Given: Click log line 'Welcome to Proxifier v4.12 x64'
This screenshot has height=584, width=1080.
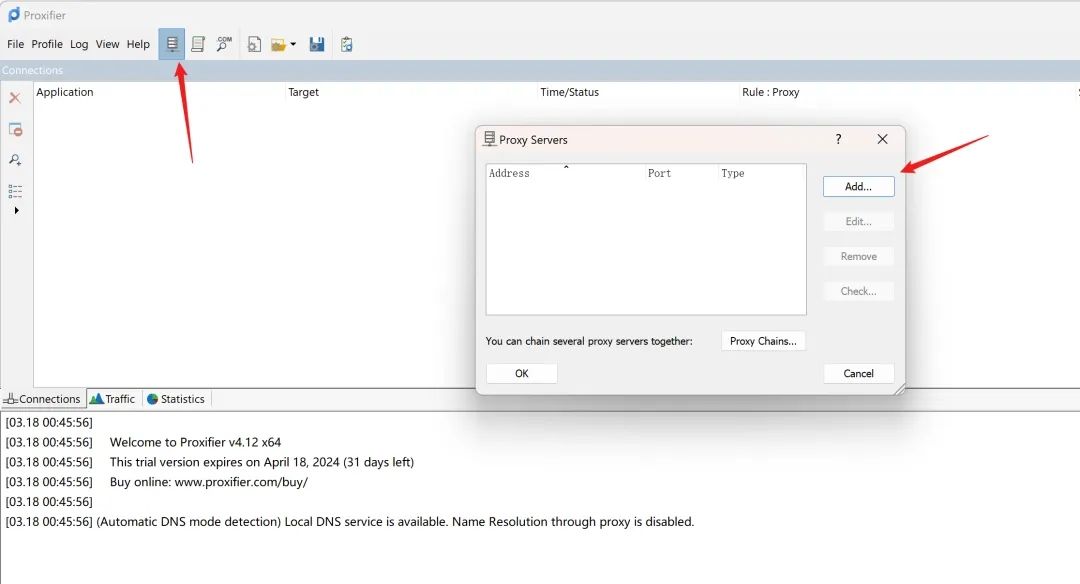Looking at the screenshot, I should [x=195, y=442].
